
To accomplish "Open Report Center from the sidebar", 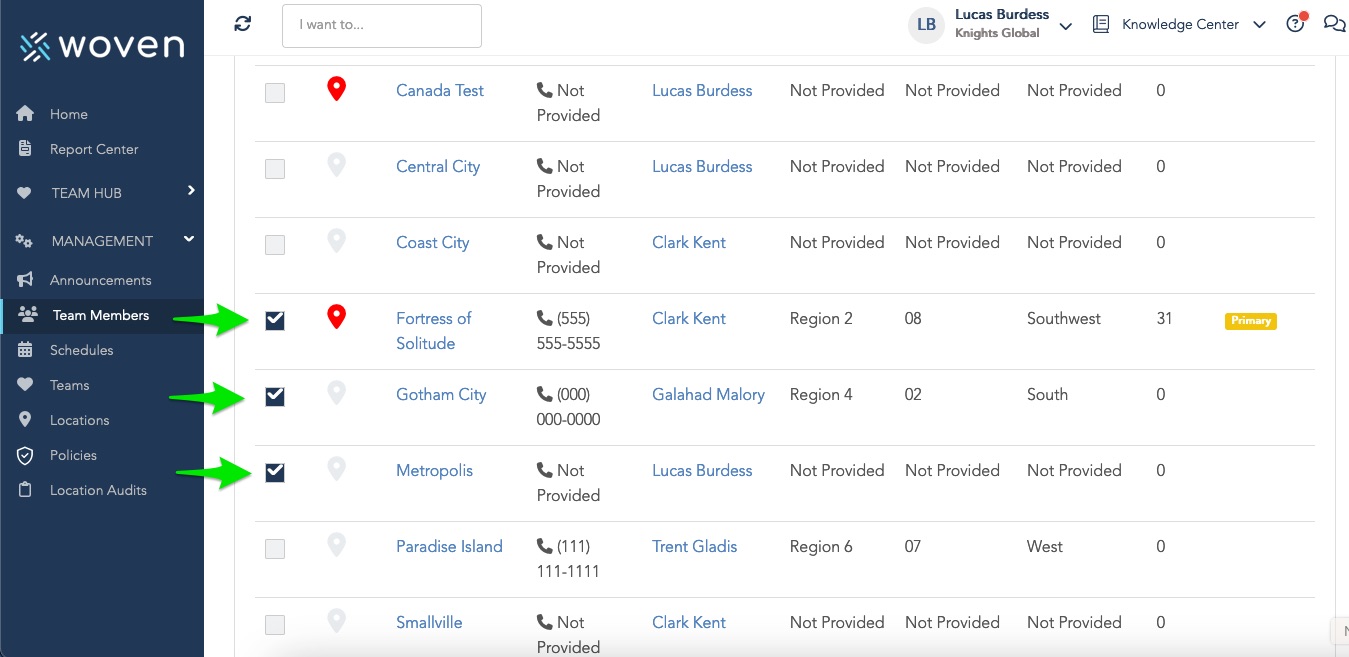I will pyautogui.click(x=94, y=149).
